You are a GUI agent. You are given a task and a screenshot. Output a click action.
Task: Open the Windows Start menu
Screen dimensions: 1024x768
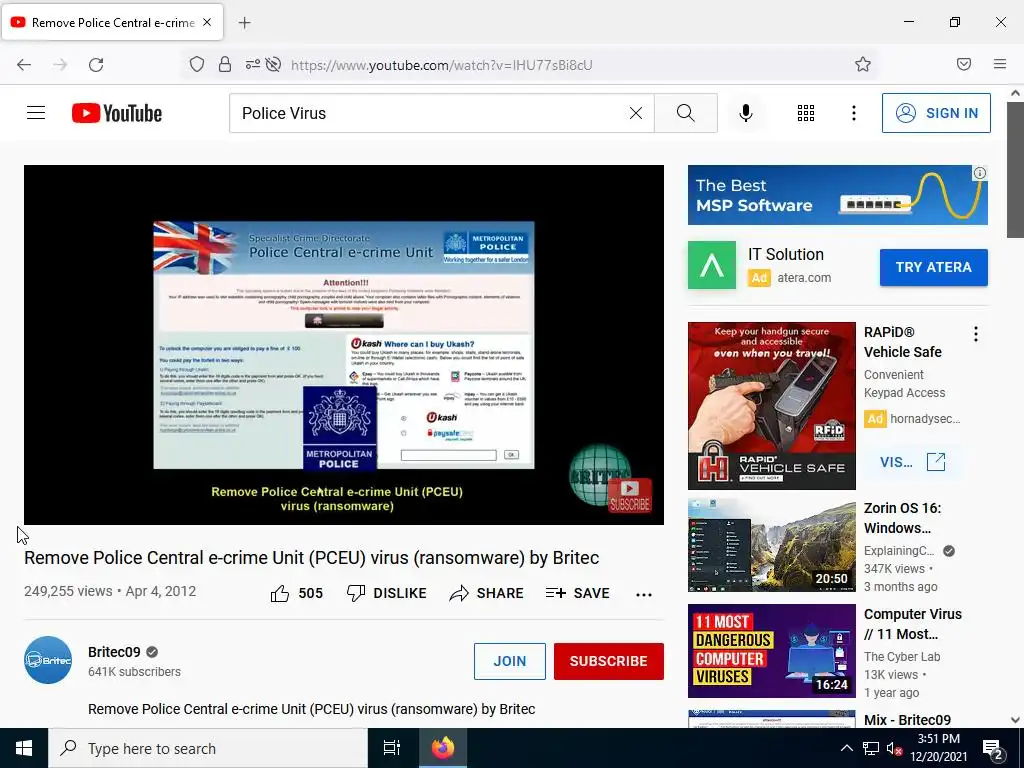24,748
